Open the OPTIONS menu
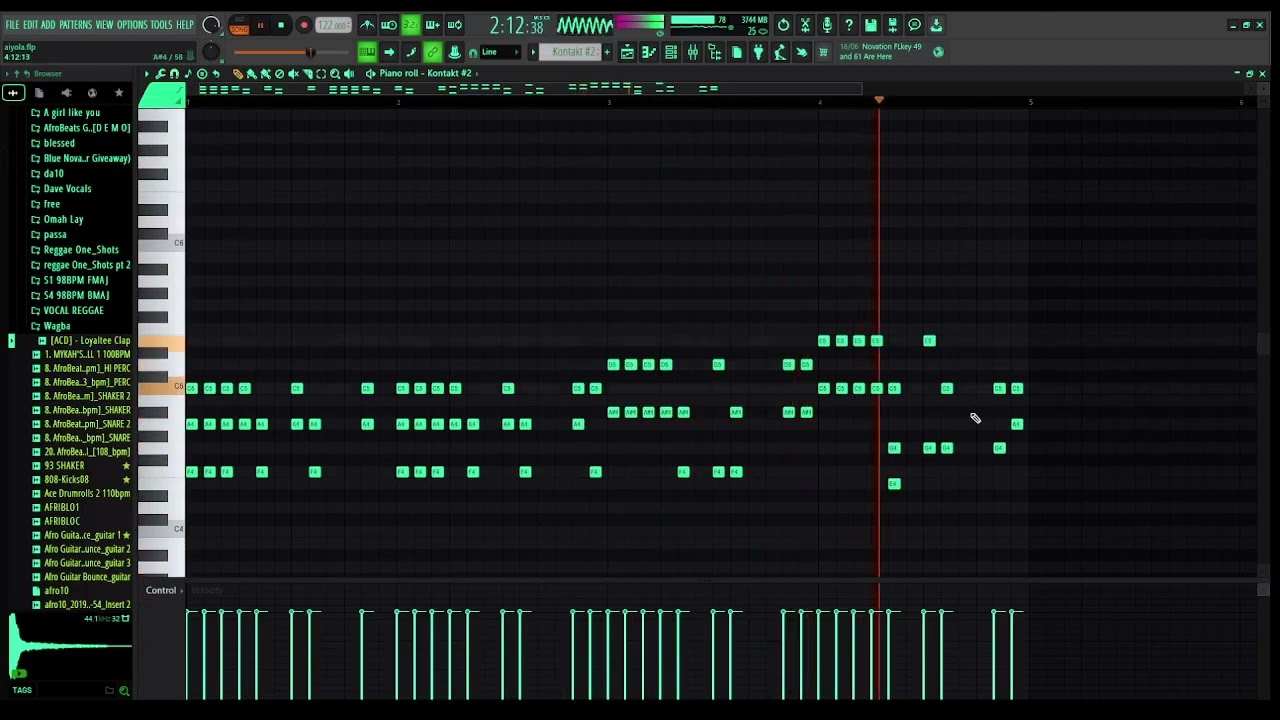 coord(132,25)
